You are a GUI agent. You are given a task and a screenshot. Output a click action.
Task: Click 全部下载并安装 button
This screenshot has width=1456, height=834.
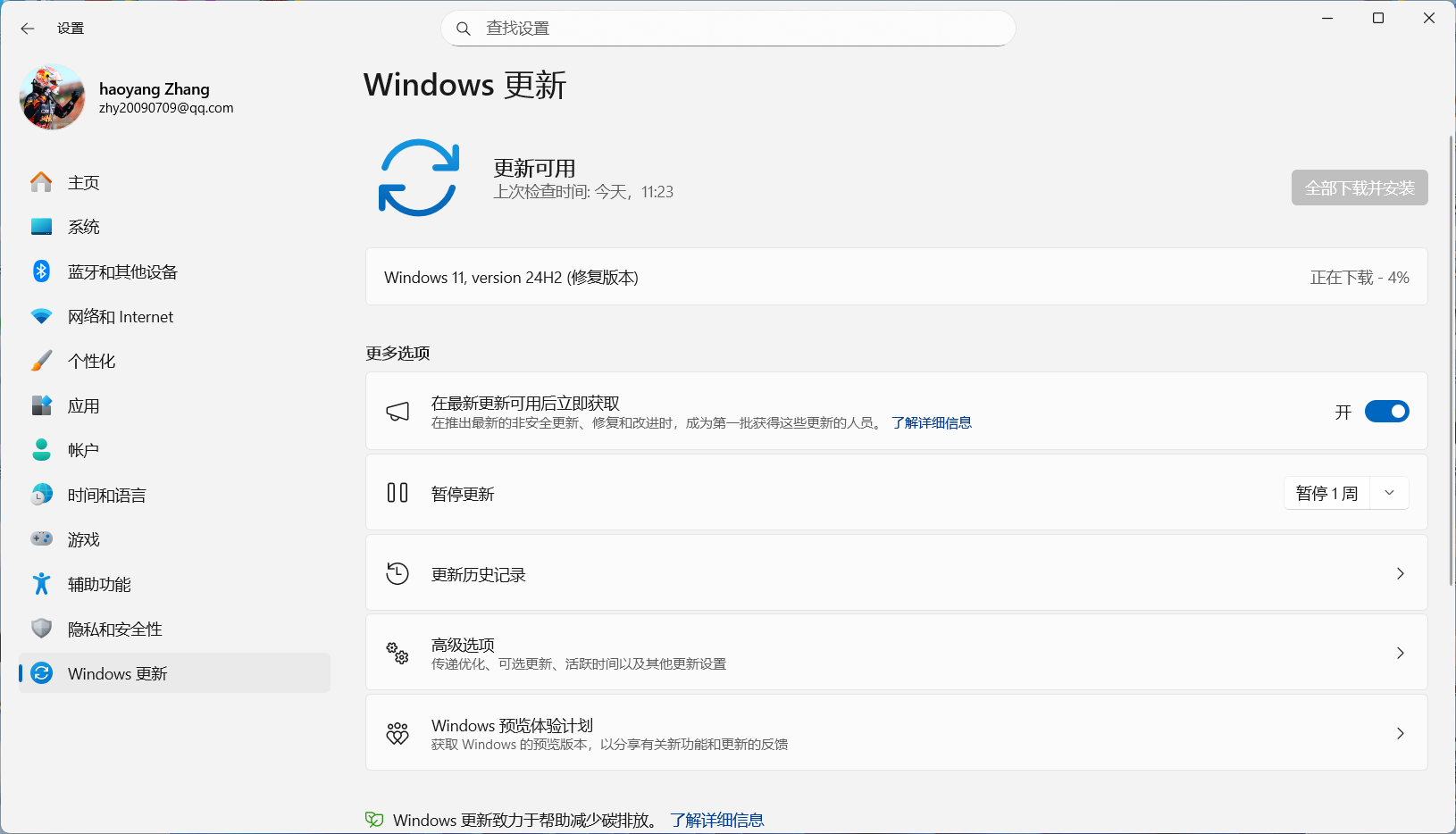[1360, 188]
